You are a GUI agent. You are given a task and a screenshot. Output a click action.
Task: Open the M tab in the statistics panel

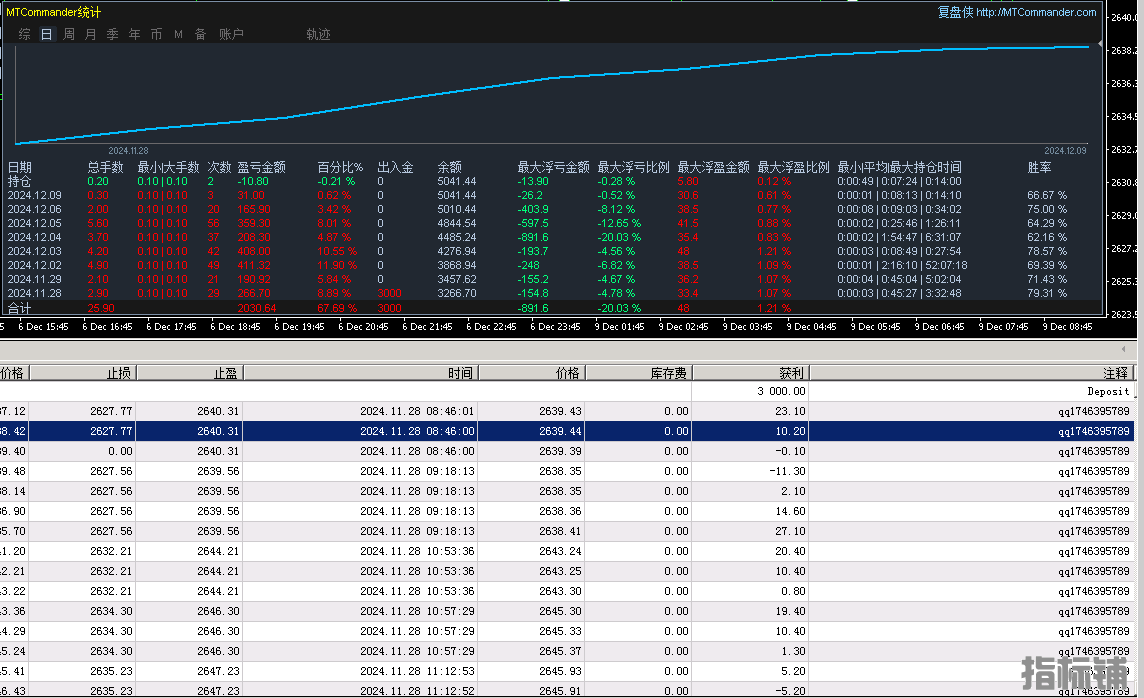tap(178, 34)
